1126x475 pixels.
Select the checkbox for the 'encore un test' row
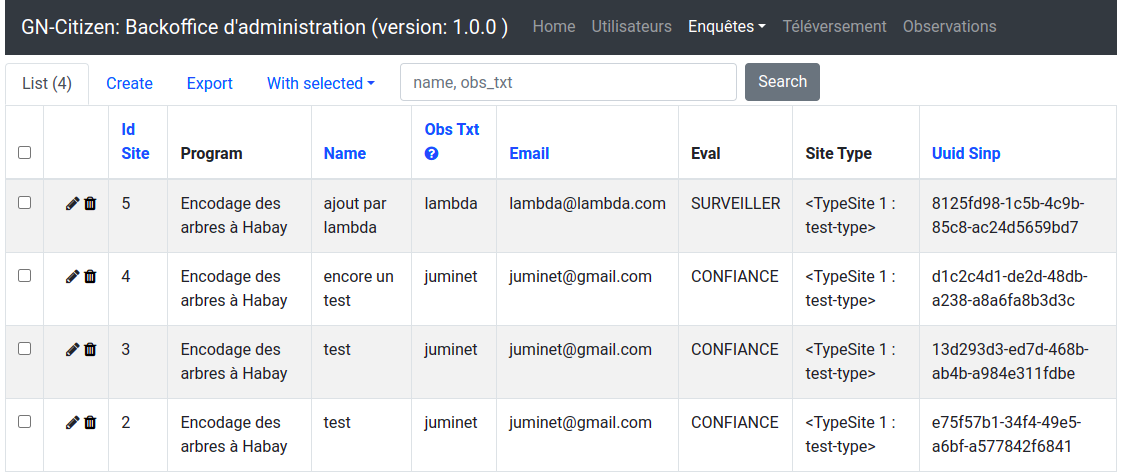pyautogui.click(x=25, y=276)
